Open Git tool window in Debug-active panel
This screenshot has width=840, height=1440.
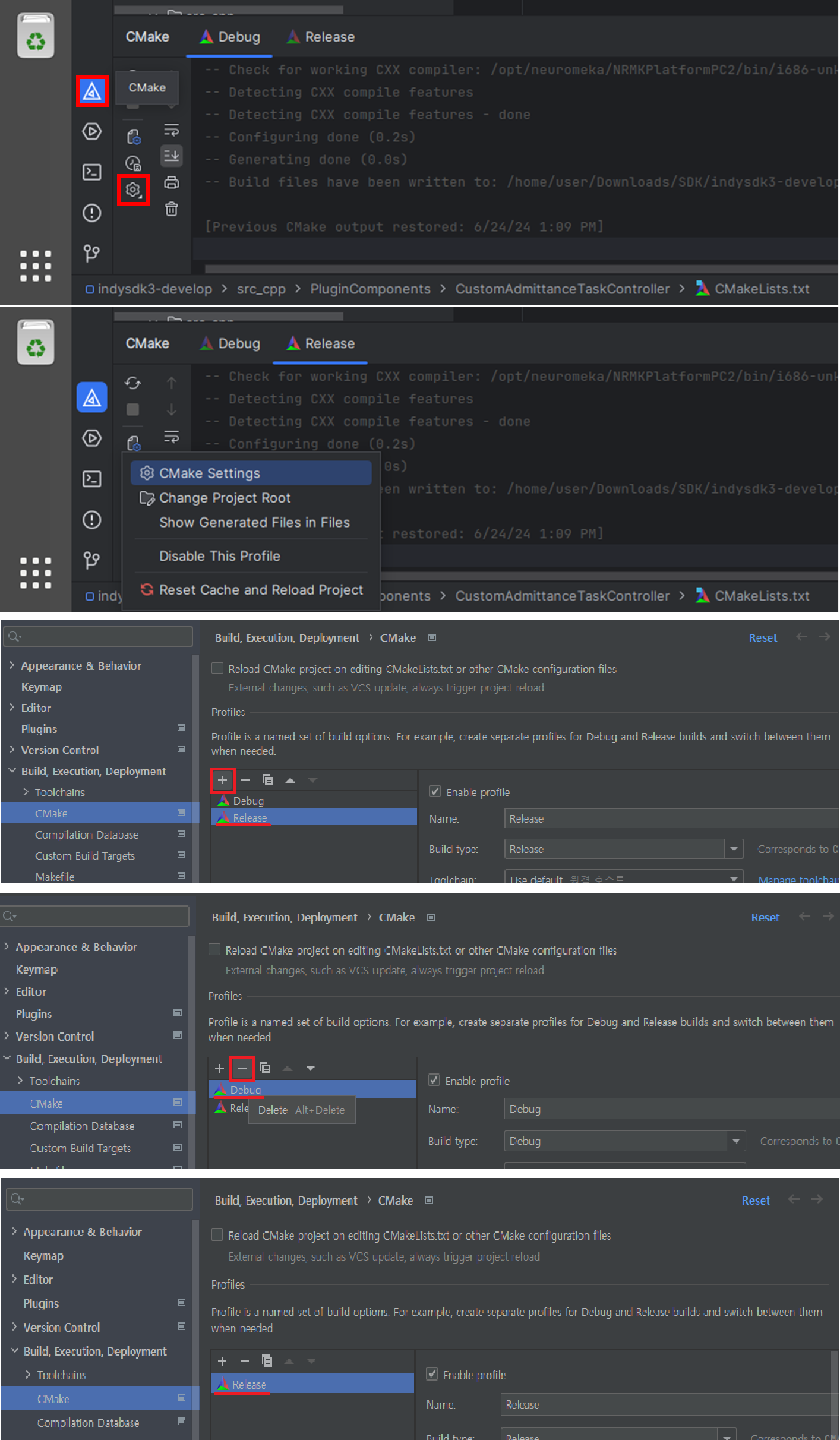91,254
